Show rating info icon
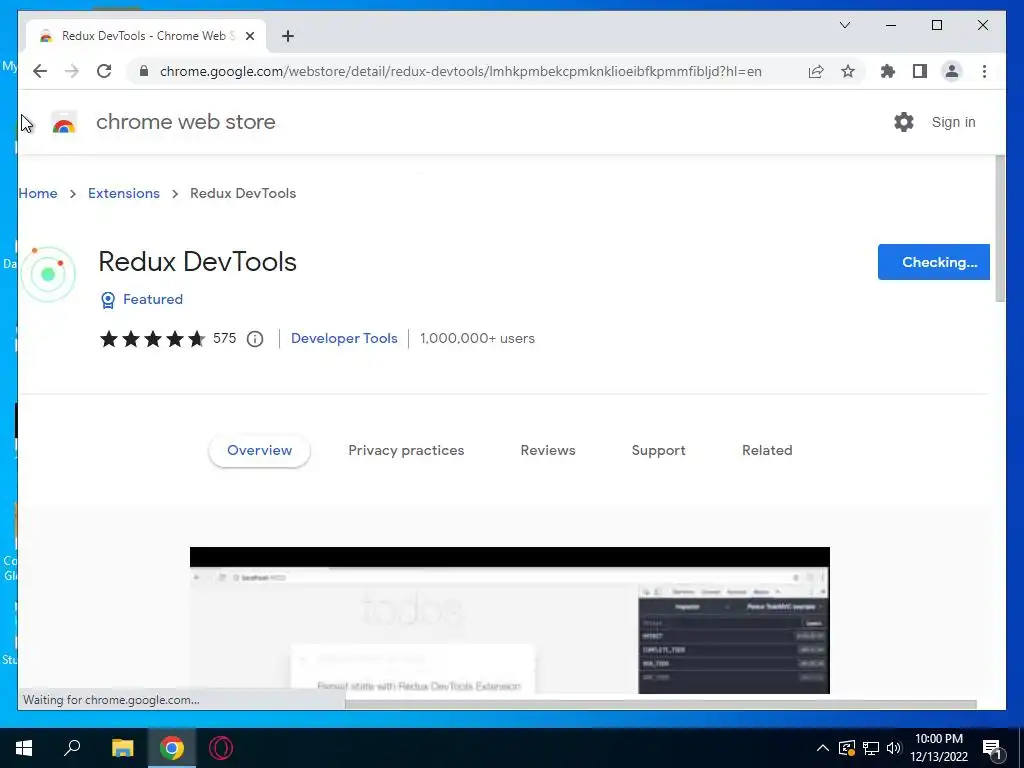1024x768 pixels. 255,338
